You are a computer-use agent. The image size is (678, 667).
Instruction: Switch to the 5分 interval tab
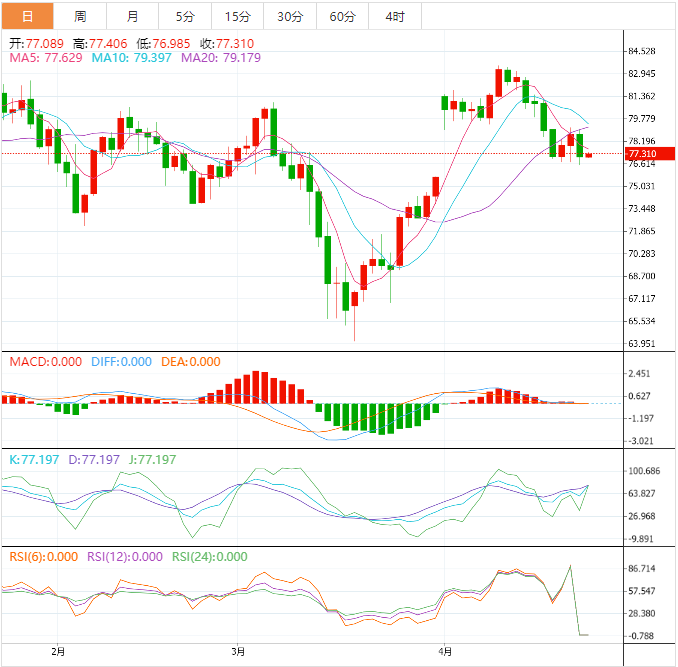[x=186, y=16]
